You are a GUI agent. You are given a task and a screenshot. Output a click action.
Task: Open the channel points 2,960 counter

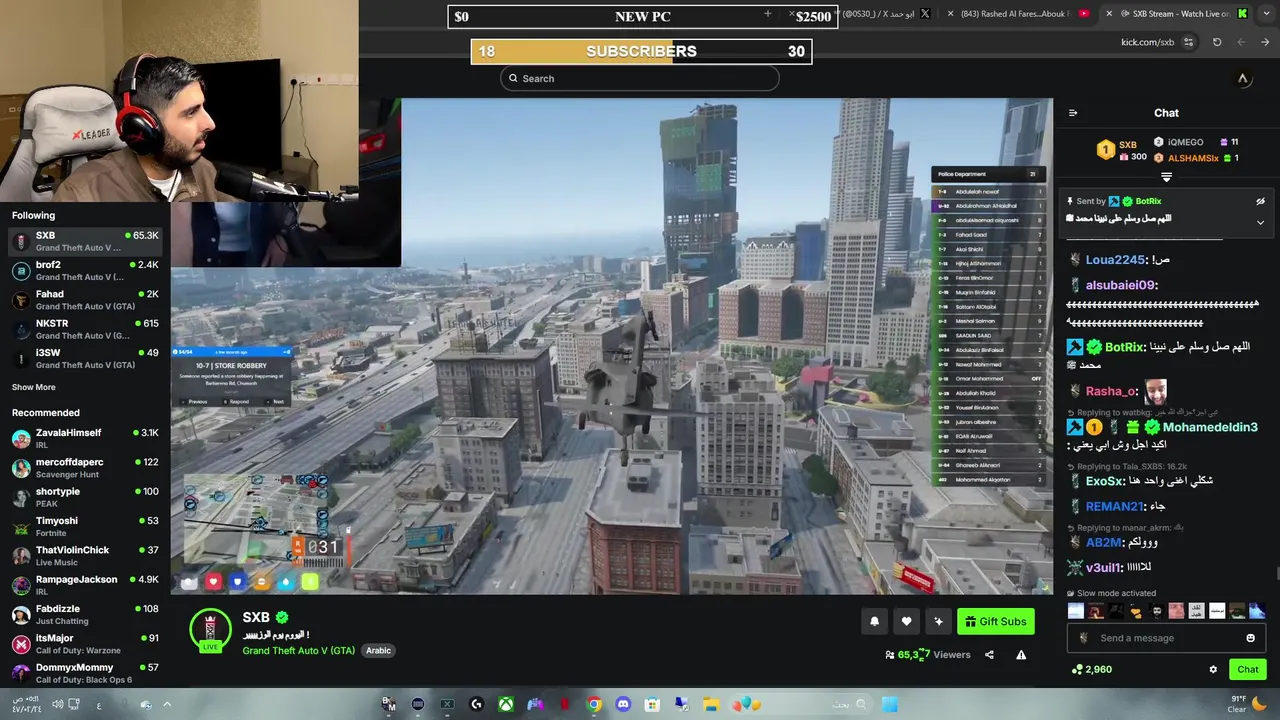[x=1091, y=669]
